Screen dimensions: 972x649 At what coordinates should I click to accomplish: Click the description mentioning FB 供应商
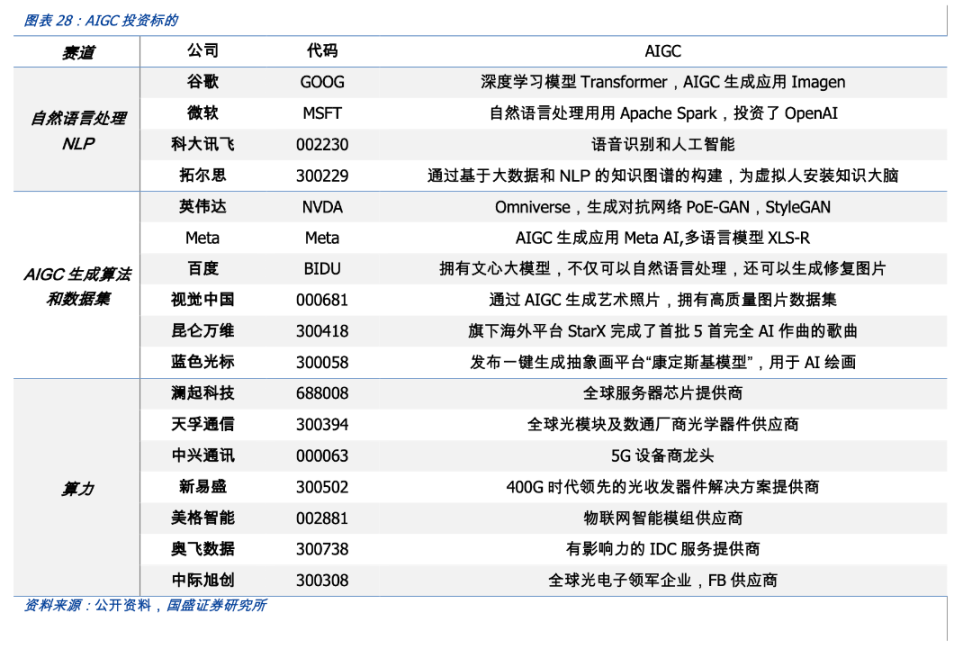663,581
